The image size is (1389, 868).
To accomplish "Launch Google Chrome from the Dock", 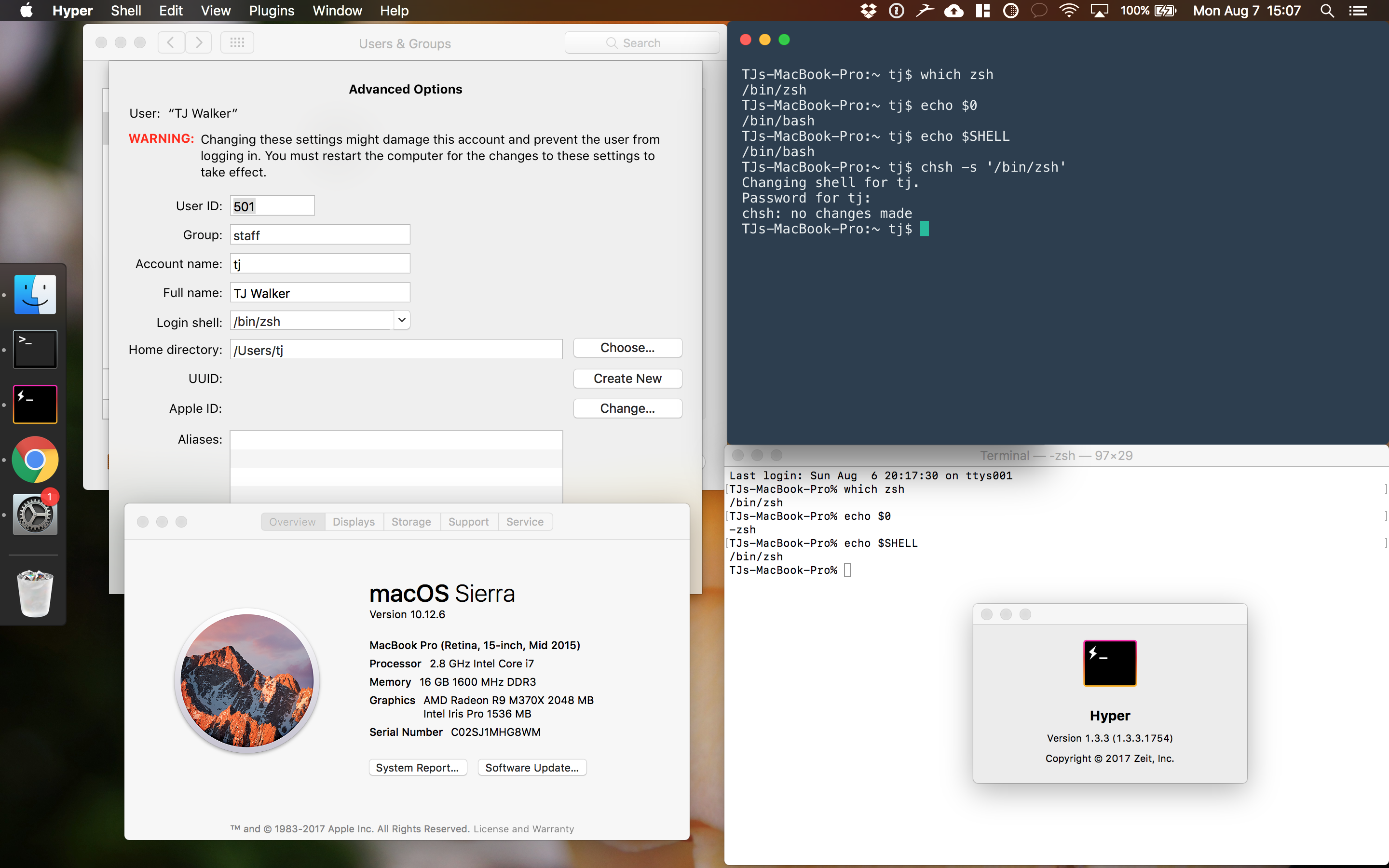I will point(34,459).
